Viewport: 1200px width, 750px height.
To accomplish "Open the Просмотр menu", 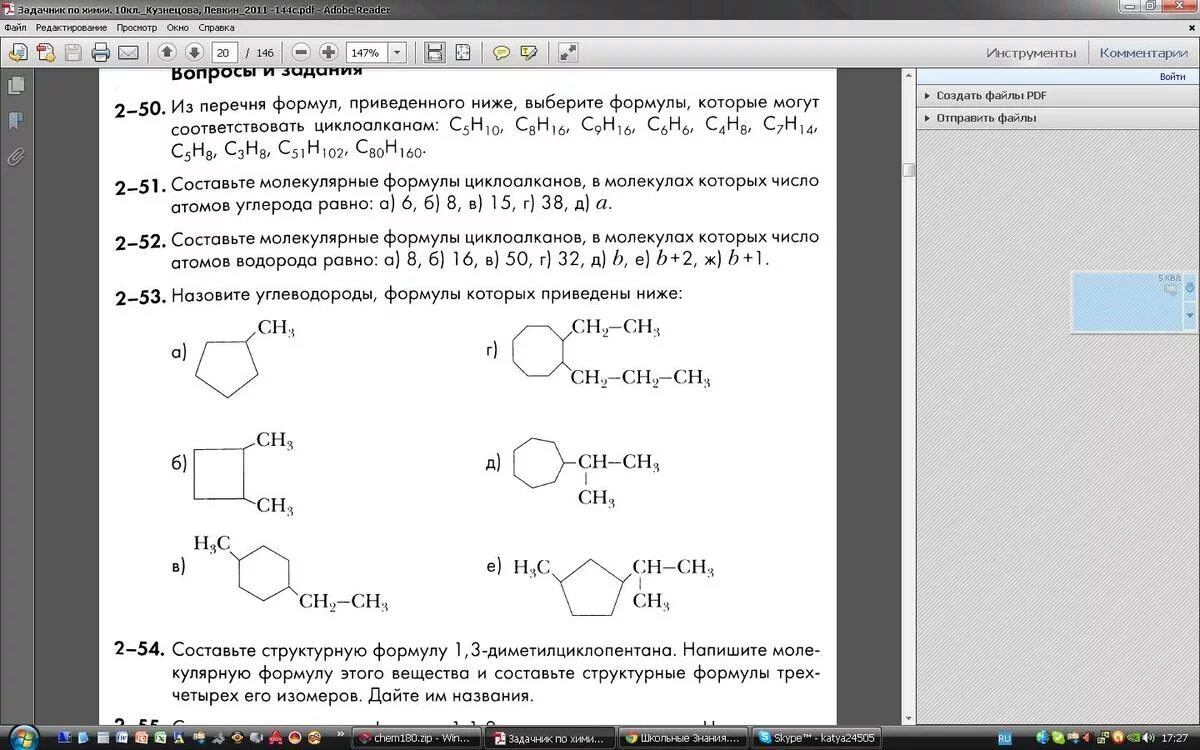I will click(x=137, y=27).
